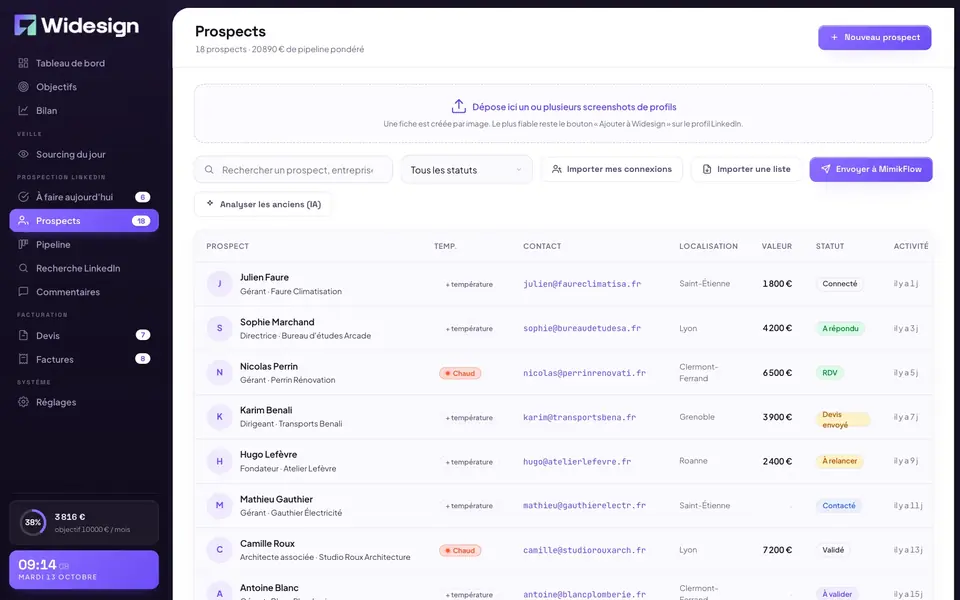Change Camille Roux's Chaud temperature tag
This screenshot has width=960, height=600.
tap(460, 550)
